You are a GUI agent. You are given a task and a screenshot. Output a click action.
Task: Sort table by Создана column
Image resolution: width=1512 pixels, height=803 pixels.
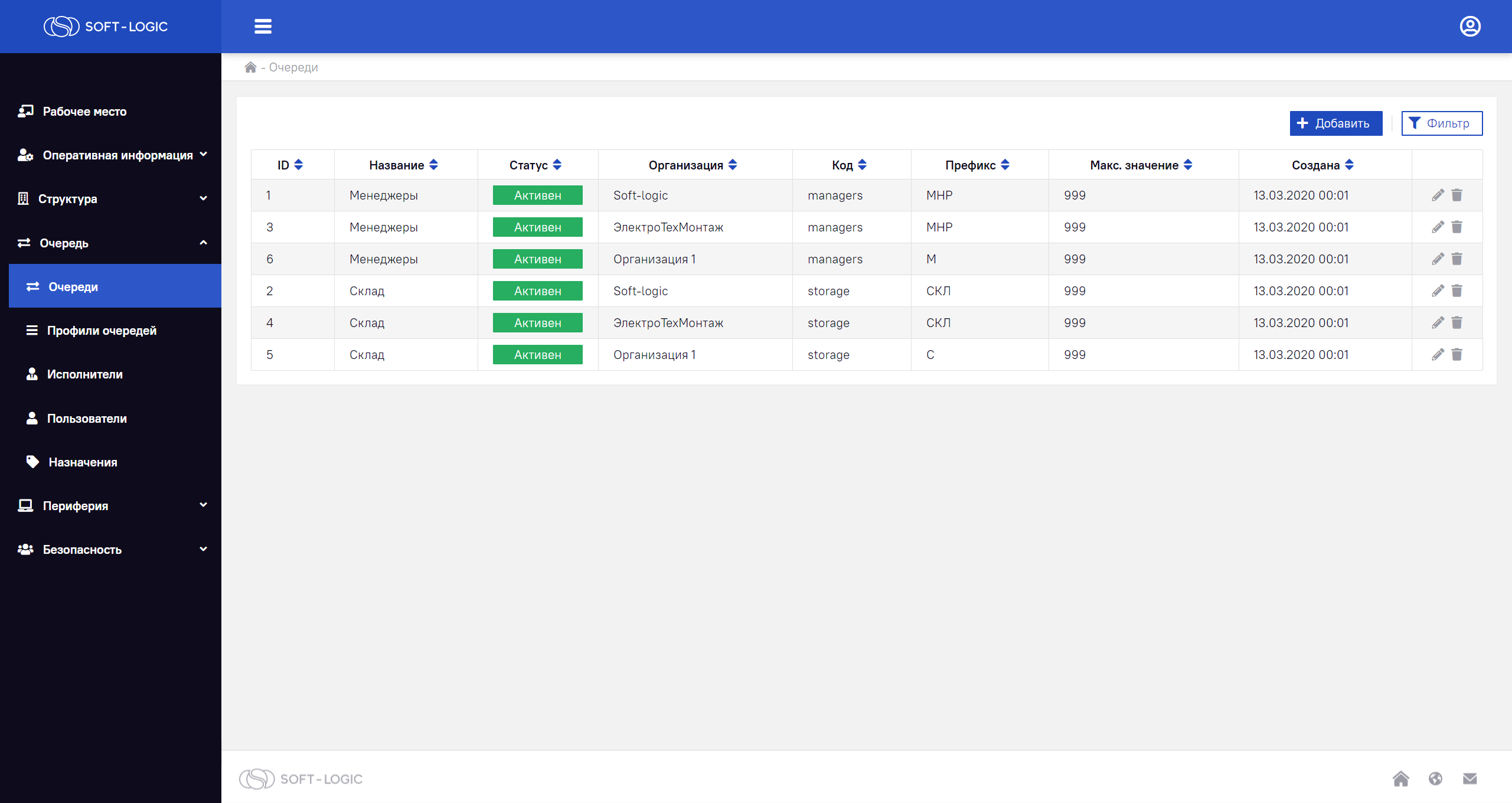(x=1349, y=165)
